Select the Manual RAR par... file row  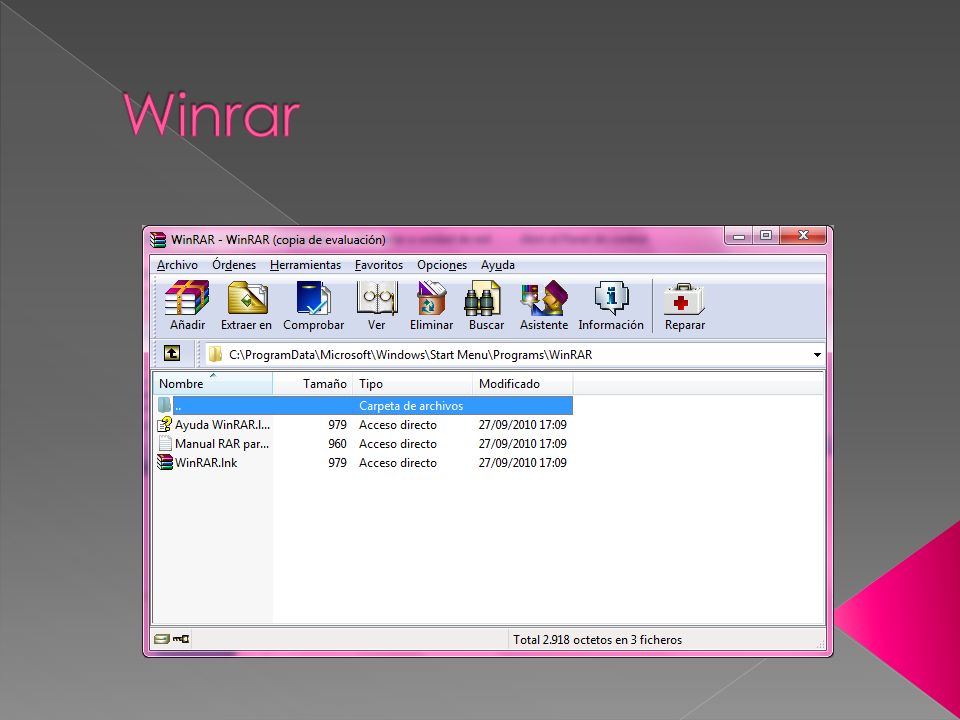point(363,443)
